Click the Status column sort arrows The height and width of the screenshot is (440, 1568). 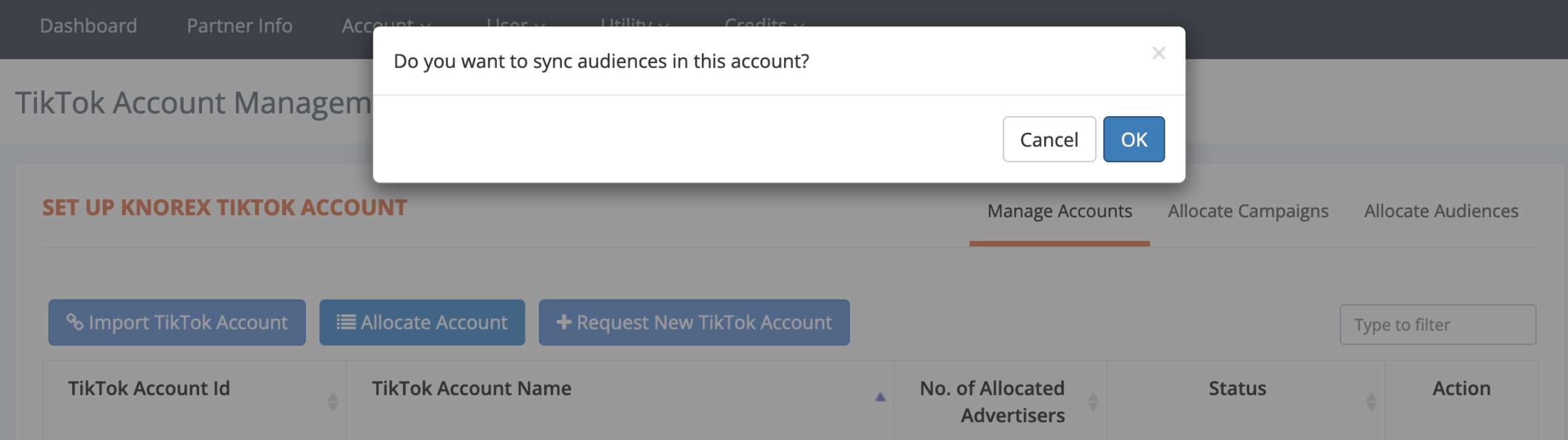click(1371, 401)
